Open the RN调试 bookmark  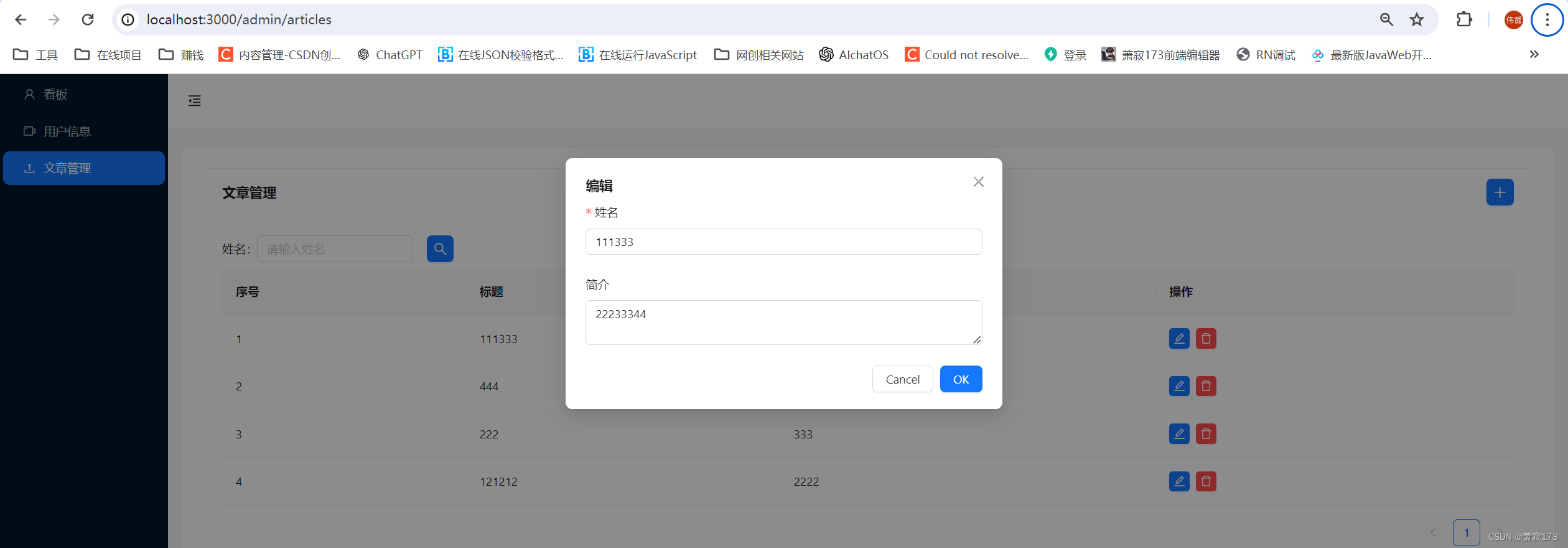(1266, 55)
